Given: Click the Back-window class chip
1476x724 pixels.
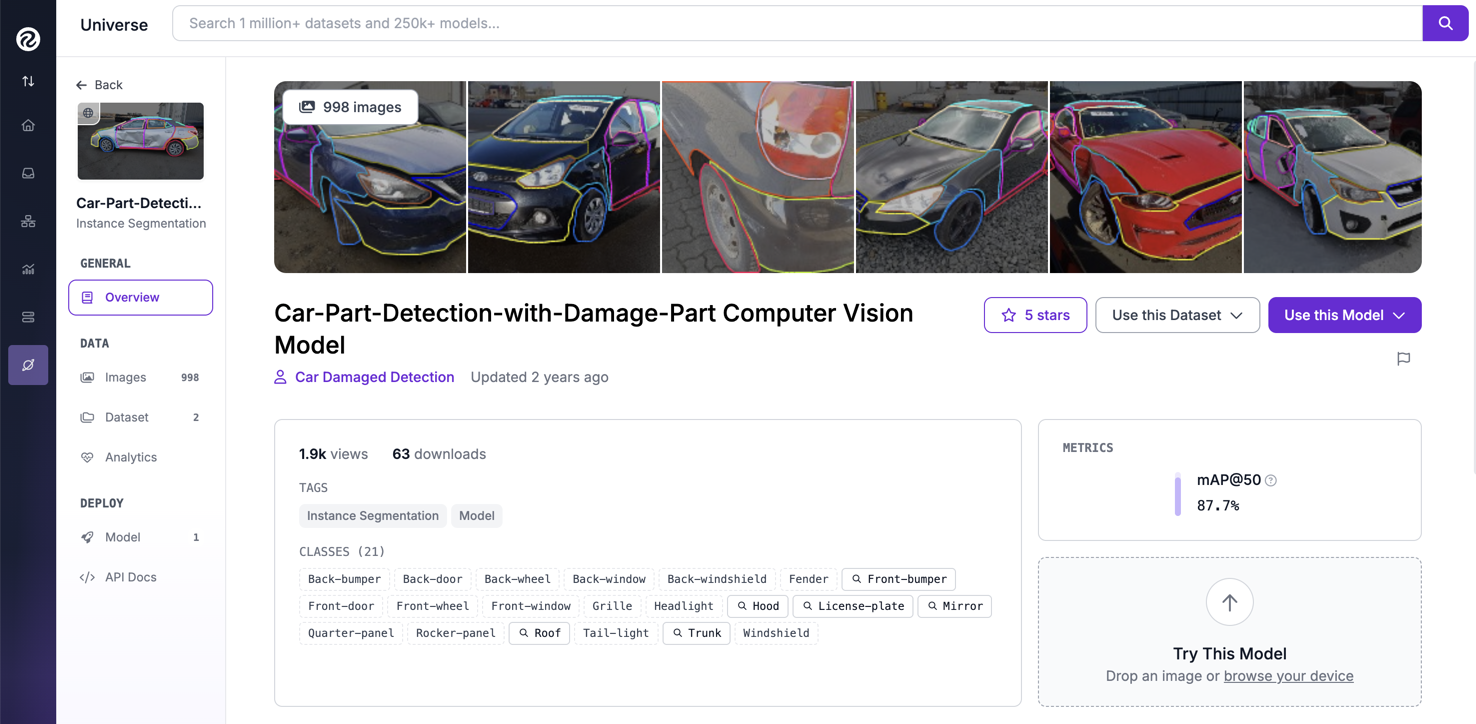Looking at the screenshot, I should [609, 579].
